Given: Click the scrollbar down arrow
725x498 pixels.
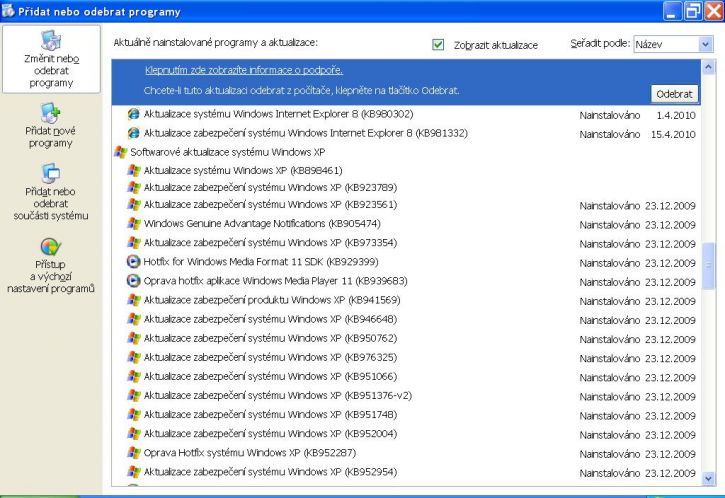Looking at the screenshot, I should (708, 479).
